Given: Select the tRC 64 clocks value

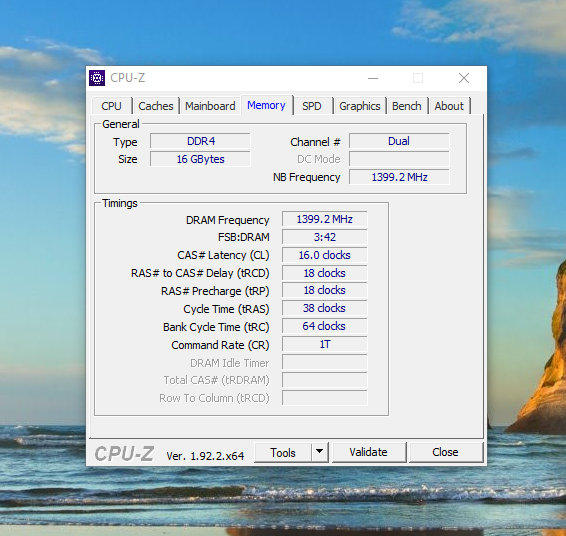Looking at the screenshot, I should point(325,326).
